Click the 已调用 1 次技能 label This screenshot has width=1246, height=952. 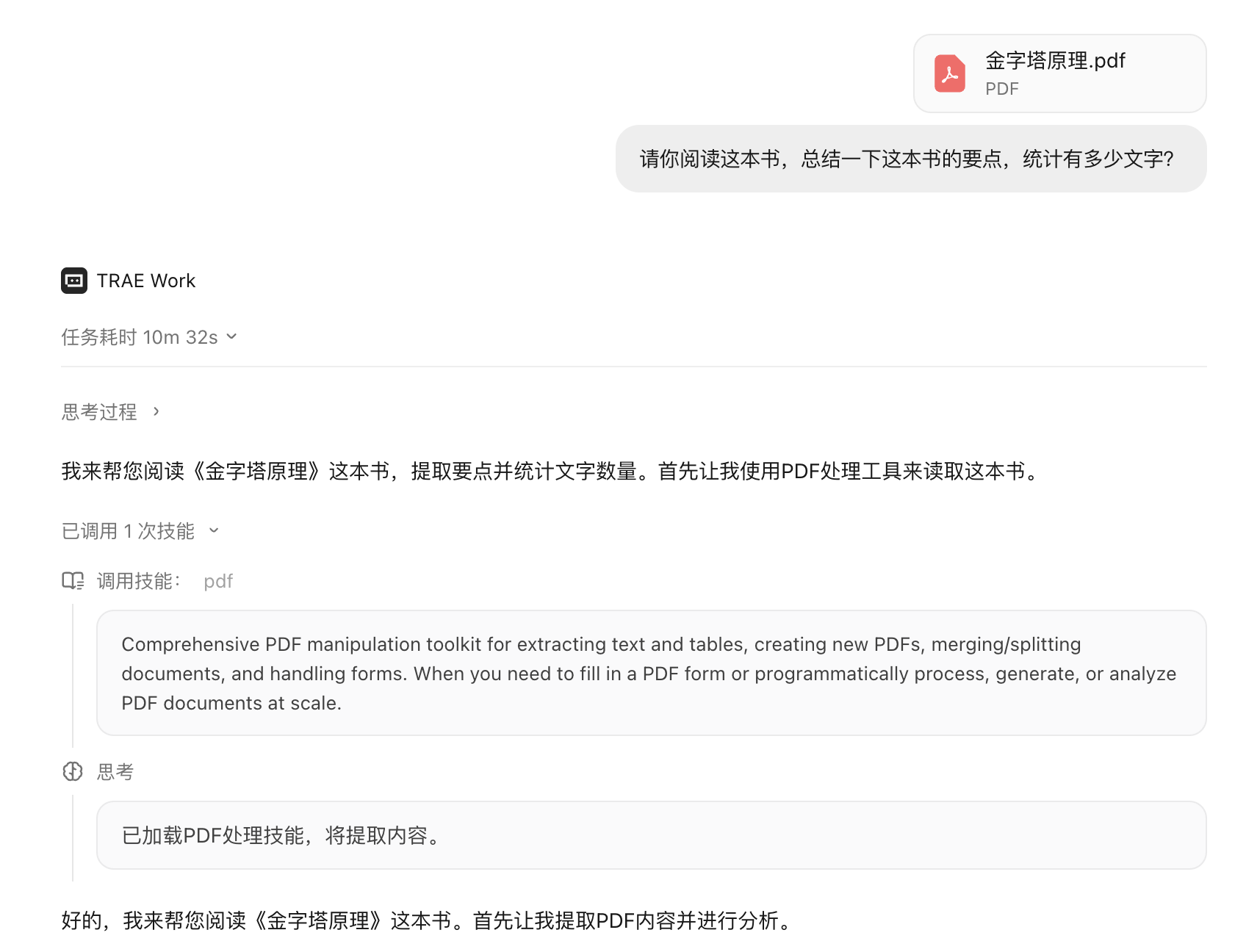128,530
